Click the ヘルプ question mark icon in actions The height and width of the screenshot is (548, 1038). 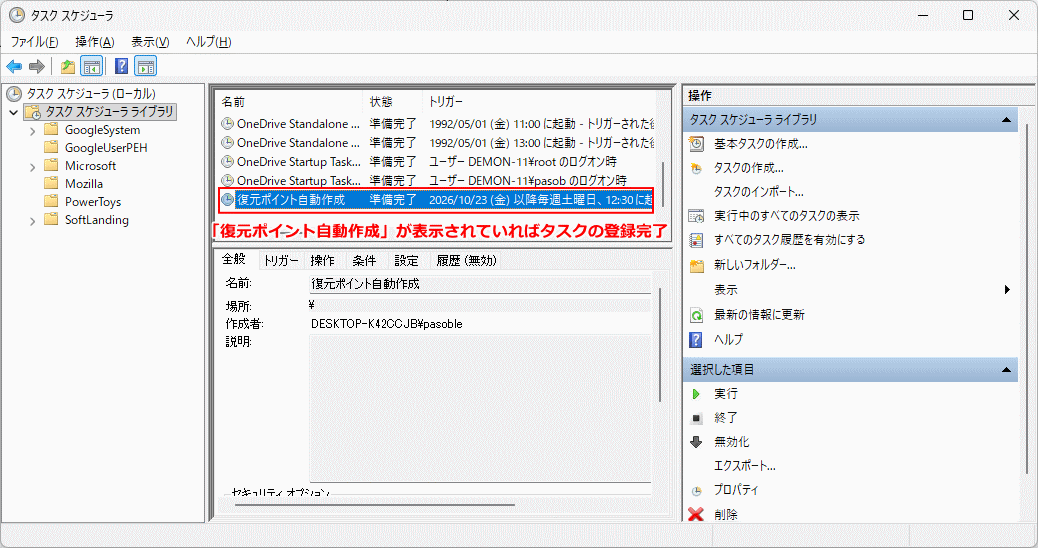tap(696, 340)
